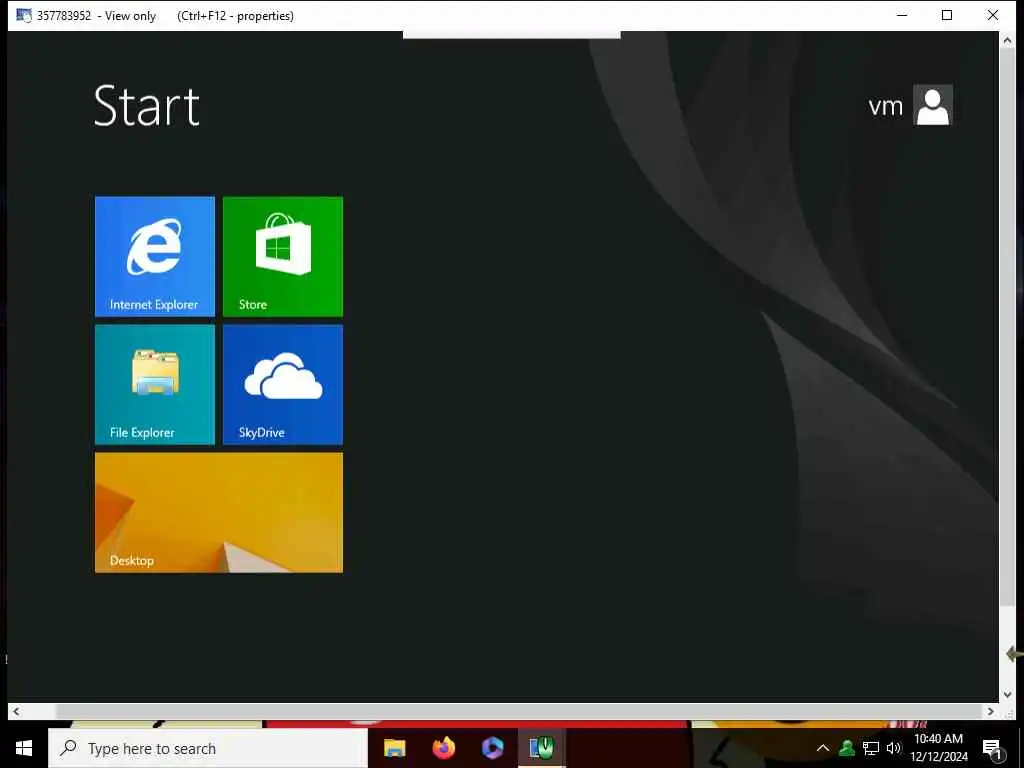
Task: Launch Firefox from the taskbar
Action: tap(443, 748)
